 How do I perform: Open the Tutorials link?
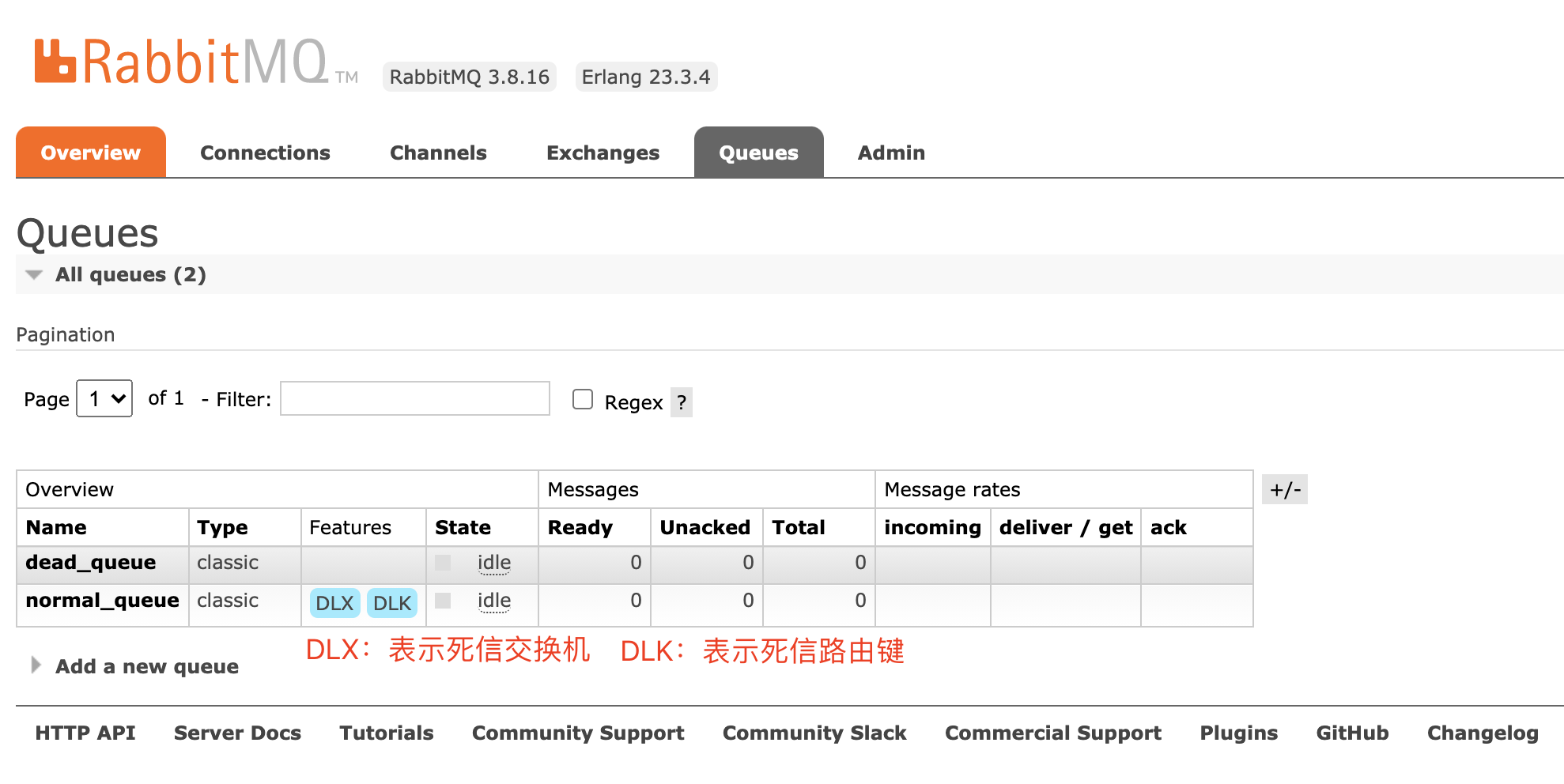click(x=387, y=733)
